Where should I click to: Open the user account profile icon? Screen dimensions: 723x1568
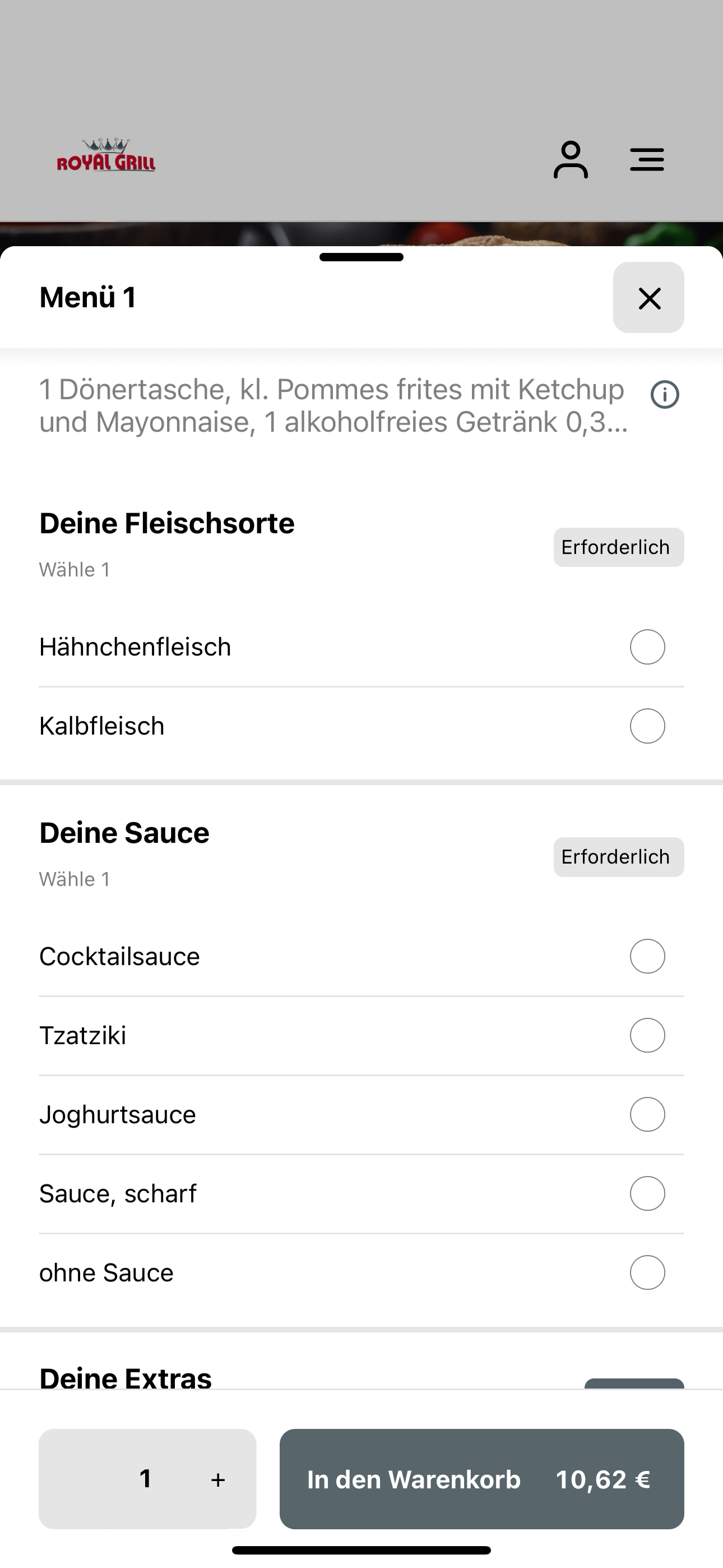[x=570, y=159]
